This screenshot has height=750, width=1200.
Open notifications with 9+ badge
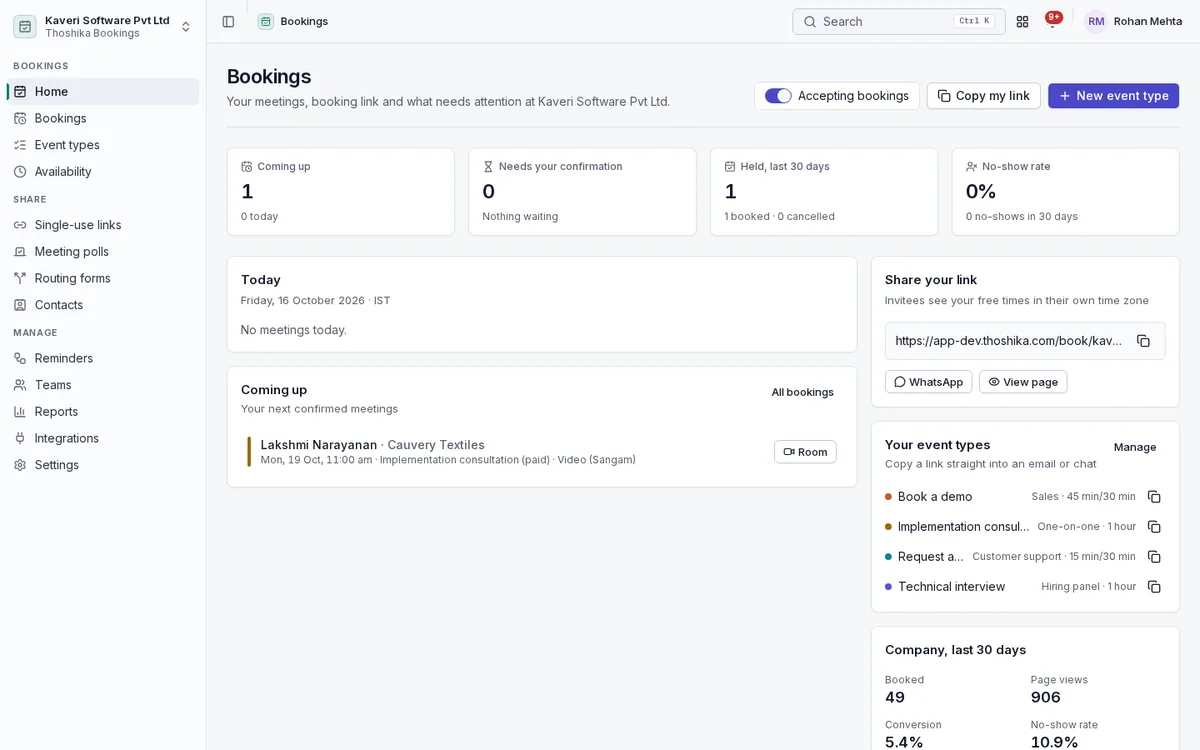coord(1052,21)
